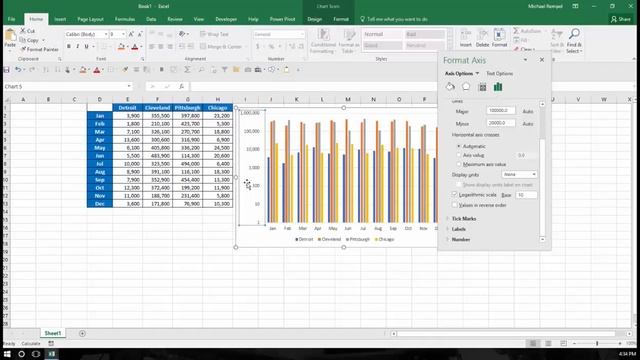The width and height of the screenshot is (640, 360).
Task: Click the Auto button next to Minor
Action: 528,124
